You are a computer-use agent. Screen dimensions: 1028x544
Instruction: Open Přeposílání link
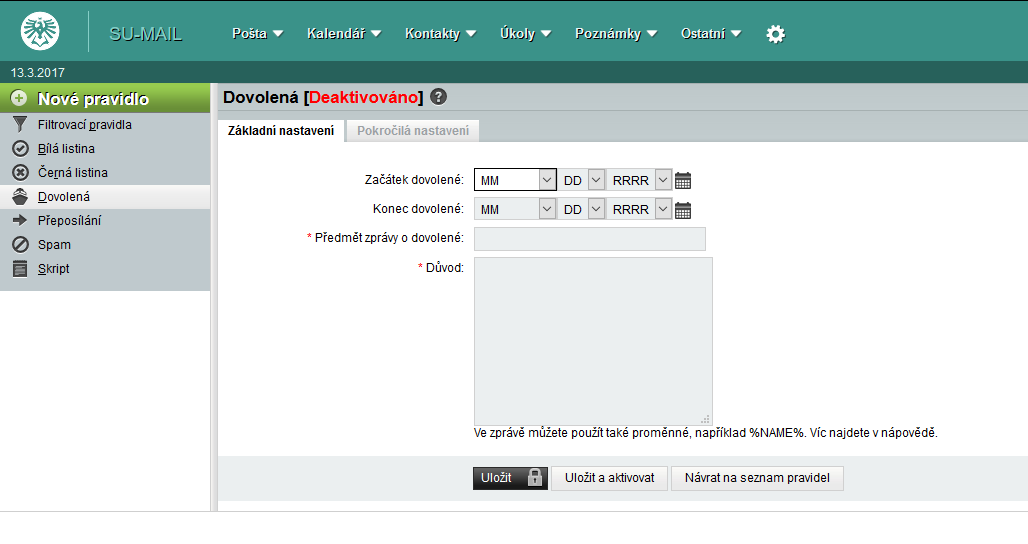(x=69, y=221)
